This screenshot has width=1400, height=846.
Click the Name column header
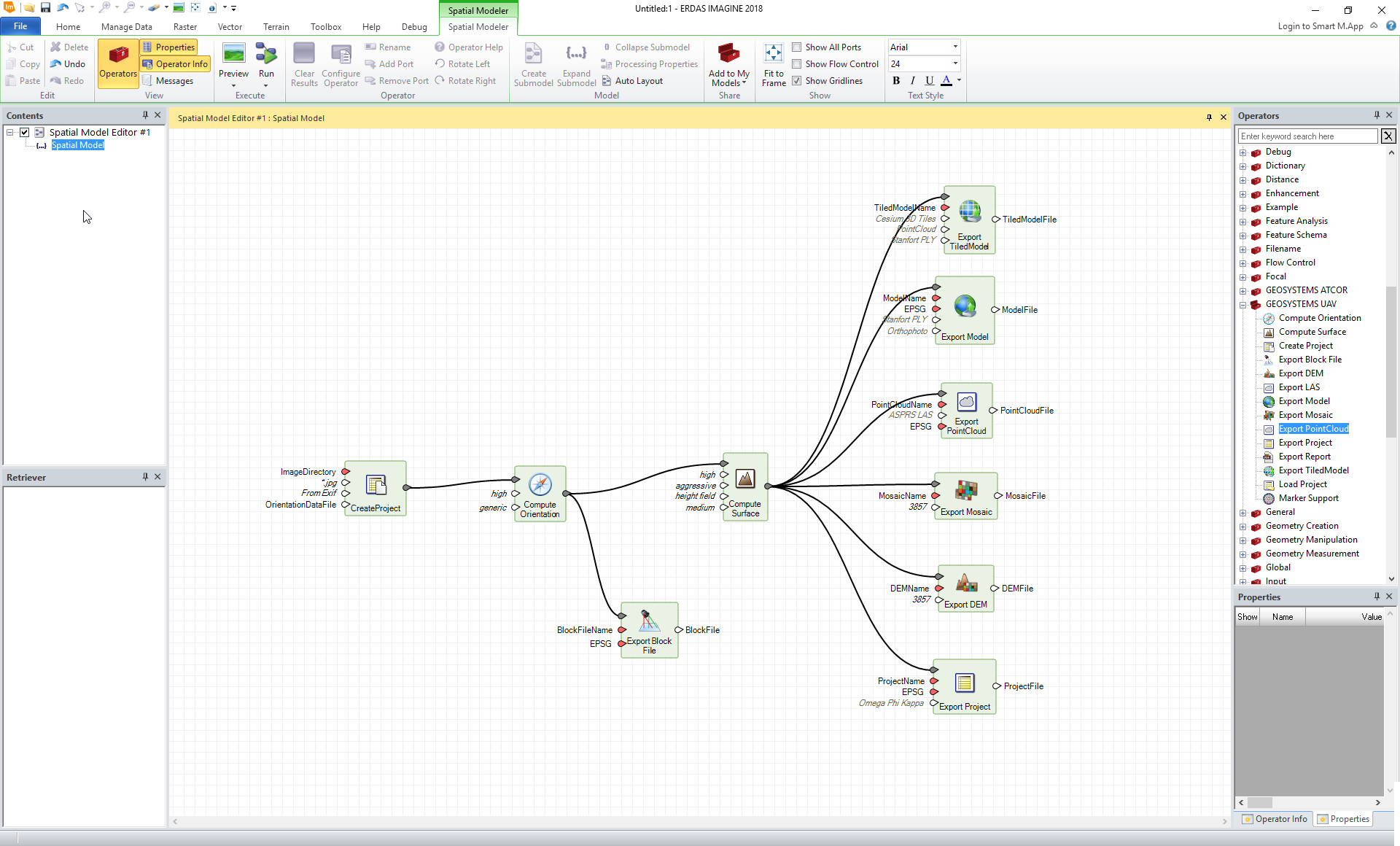coord(1283,617)
